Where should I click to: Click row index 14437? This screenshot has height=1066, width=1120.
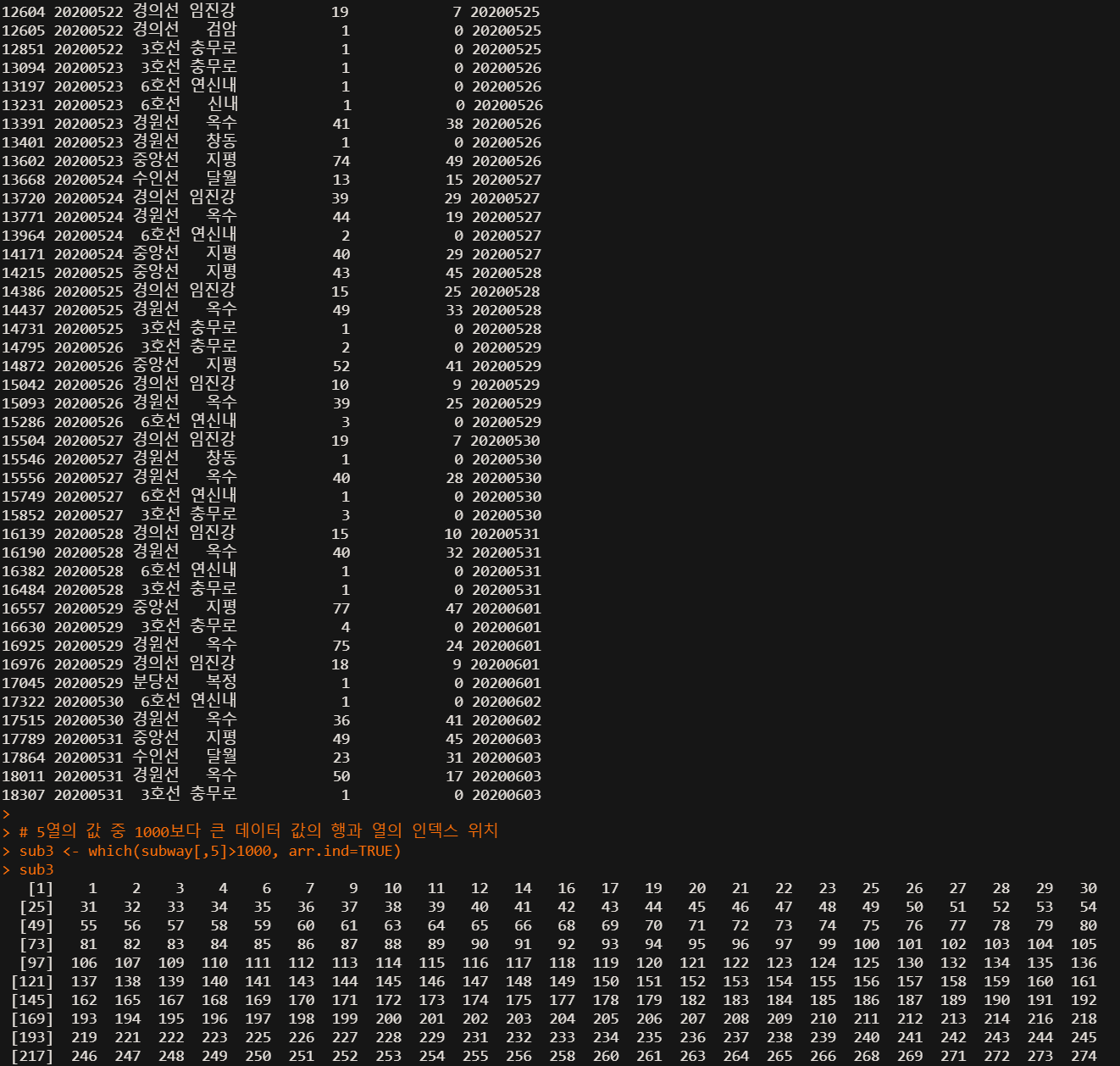click(23, 310)
